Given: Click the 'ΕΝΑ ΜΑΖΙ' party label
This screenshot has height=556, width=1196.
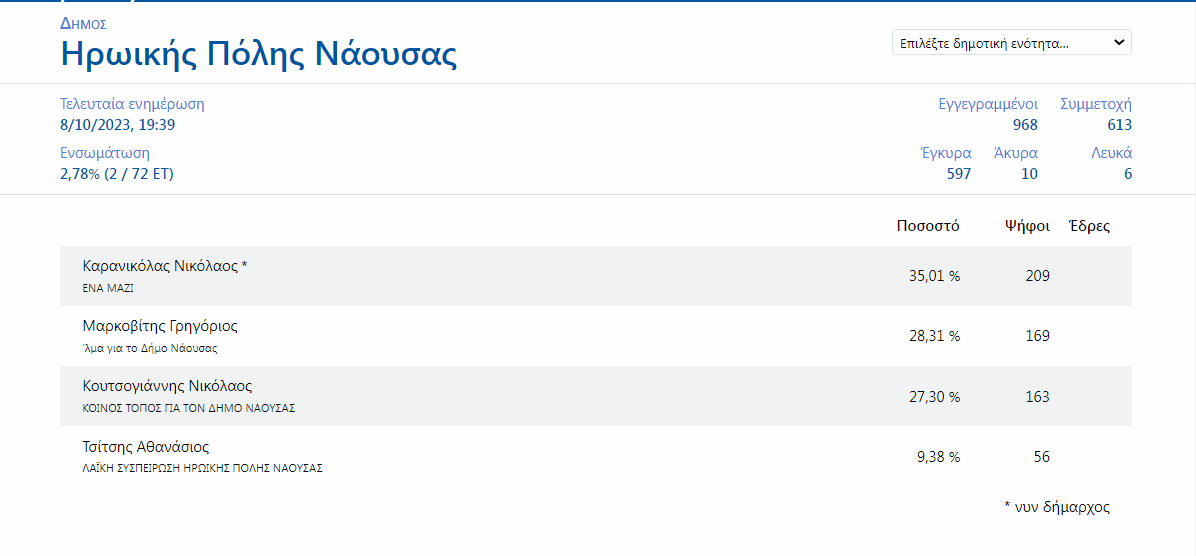Looking at the screenshot, I should [x=108, y=288].
